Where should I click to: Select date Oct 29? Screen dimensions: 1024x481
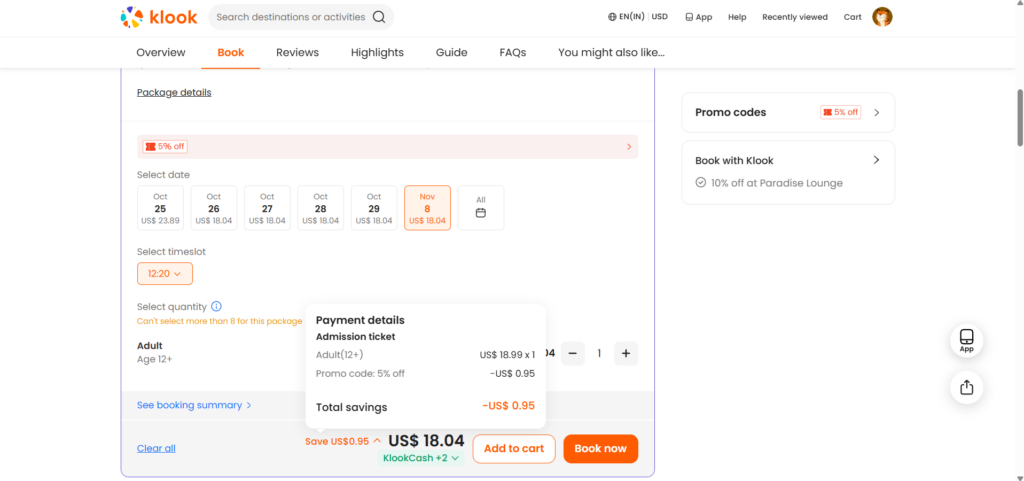pyautogui.click(x=374, y=208)
